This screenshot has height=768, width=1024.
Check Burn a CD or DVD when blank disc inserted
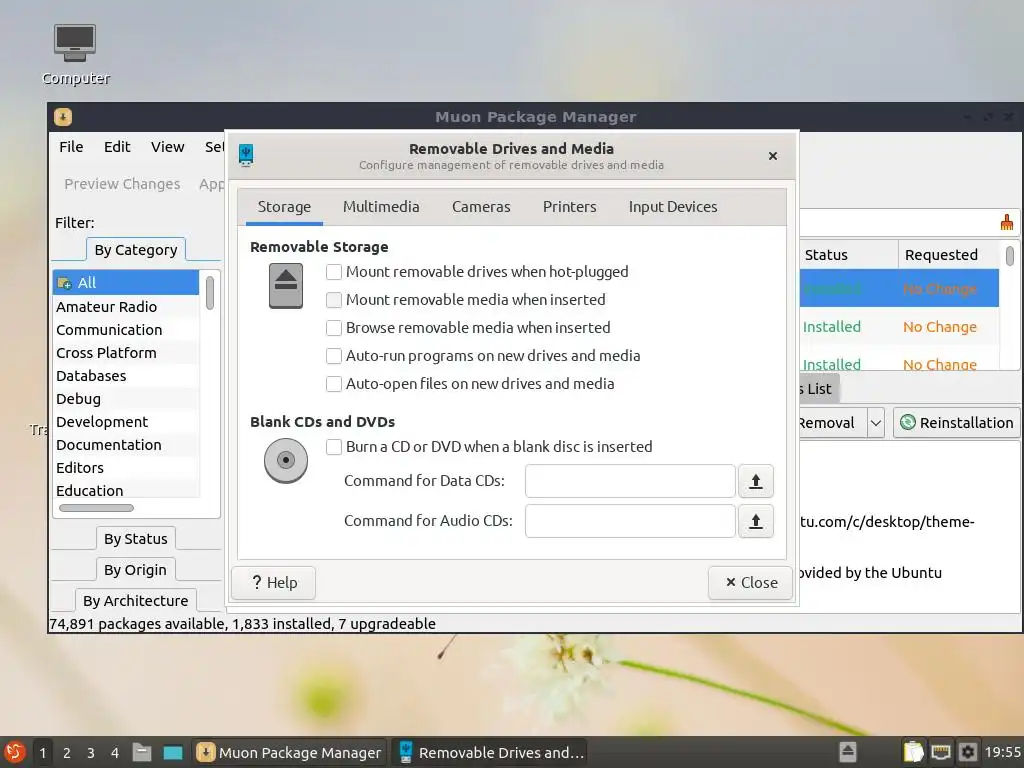coord(334,447)
